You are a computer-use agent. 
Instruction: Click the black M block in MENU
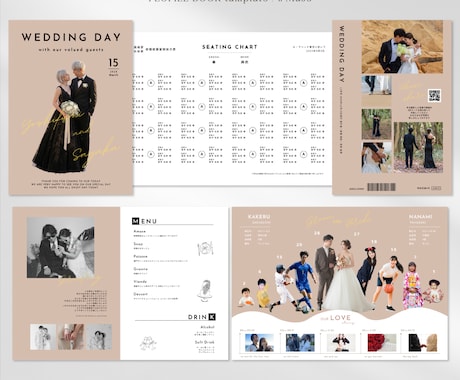[135, 221]
